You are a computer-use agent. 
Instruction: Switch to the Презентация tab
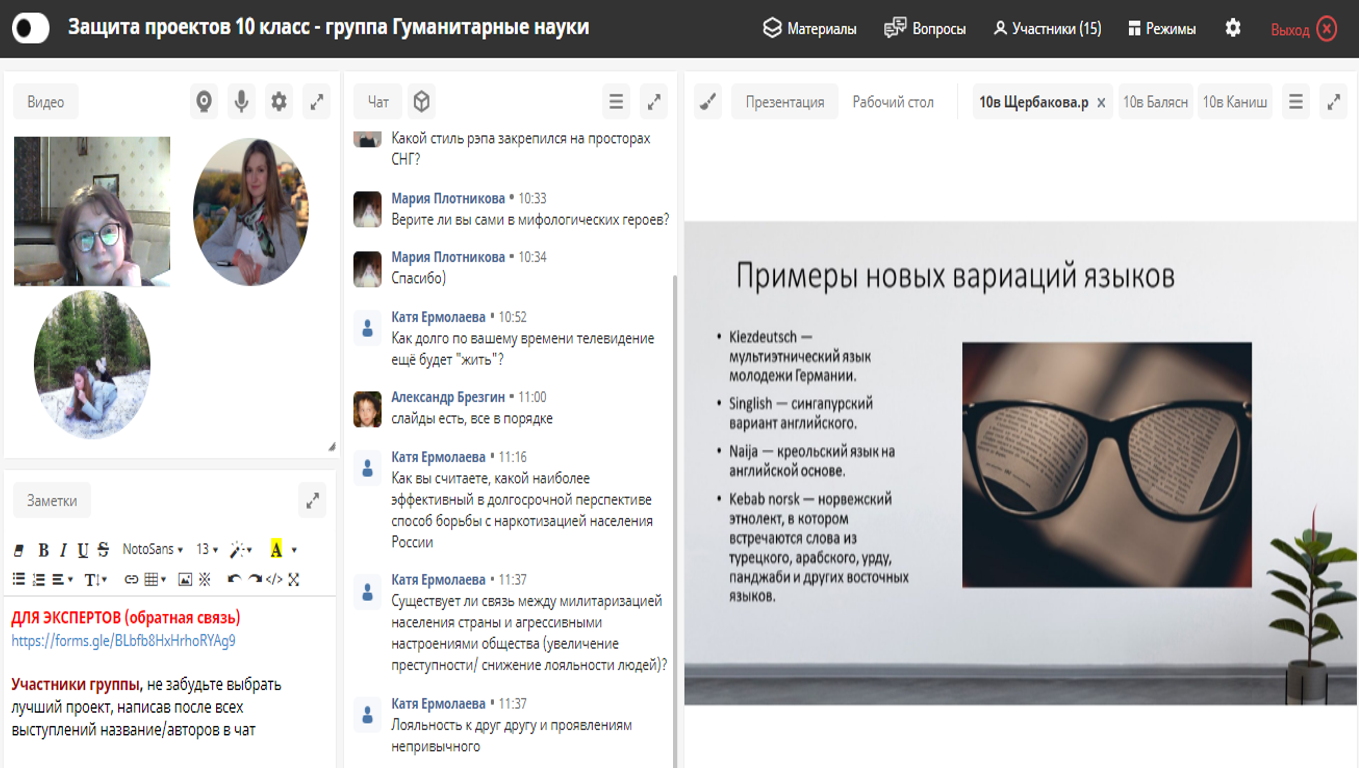pos(785,102)
